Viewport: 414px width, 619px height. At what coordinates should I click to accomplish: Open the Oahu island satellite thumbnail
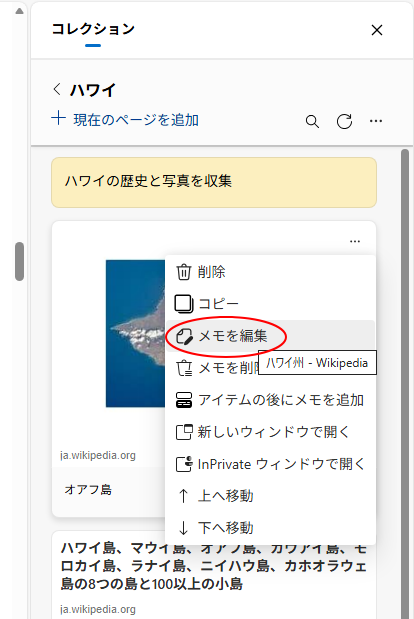tap(135, 334)
